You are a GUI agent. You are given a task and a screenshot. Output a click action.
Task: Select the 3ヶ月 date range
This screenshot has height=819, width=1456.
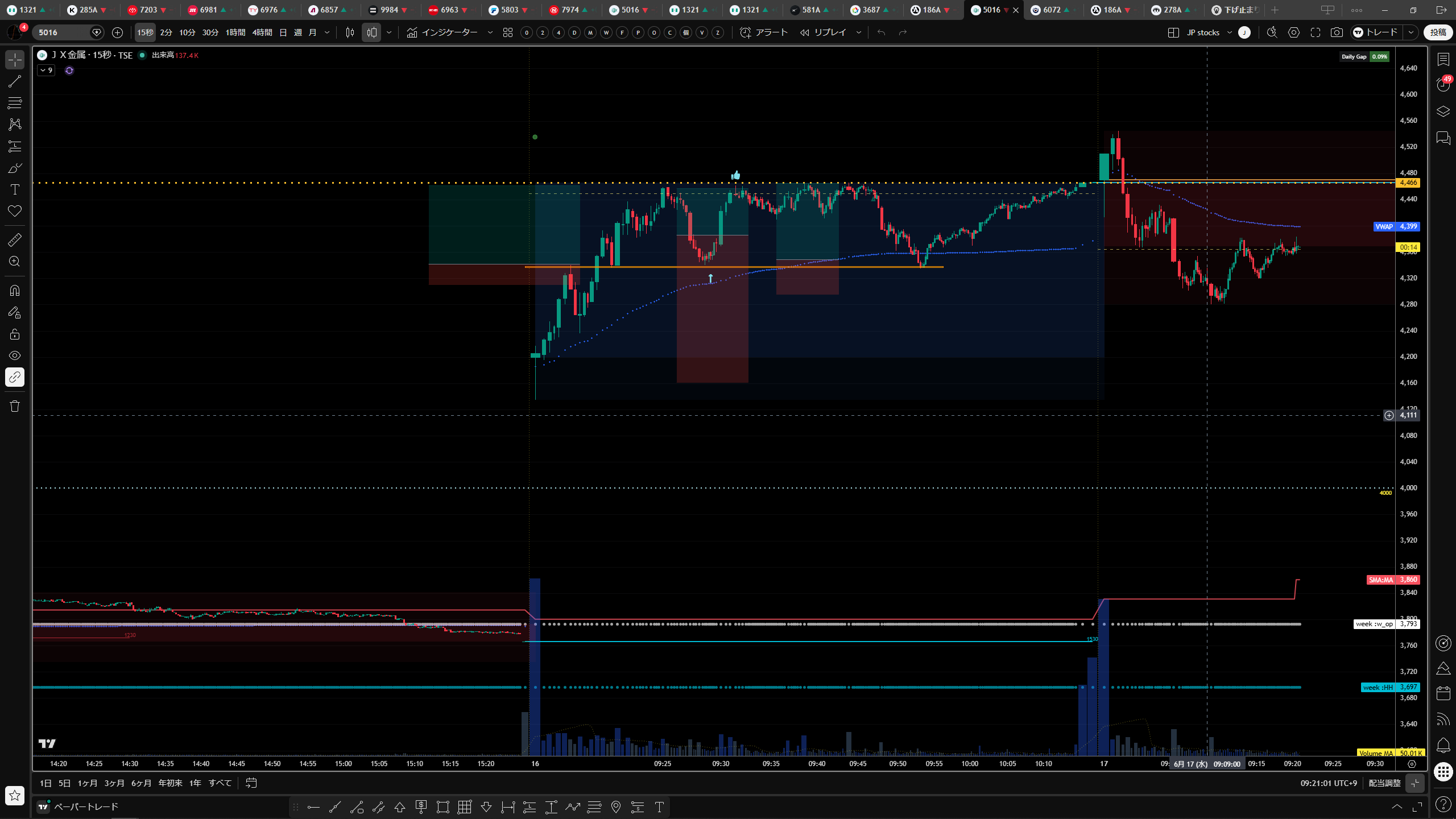pos(114,783)
